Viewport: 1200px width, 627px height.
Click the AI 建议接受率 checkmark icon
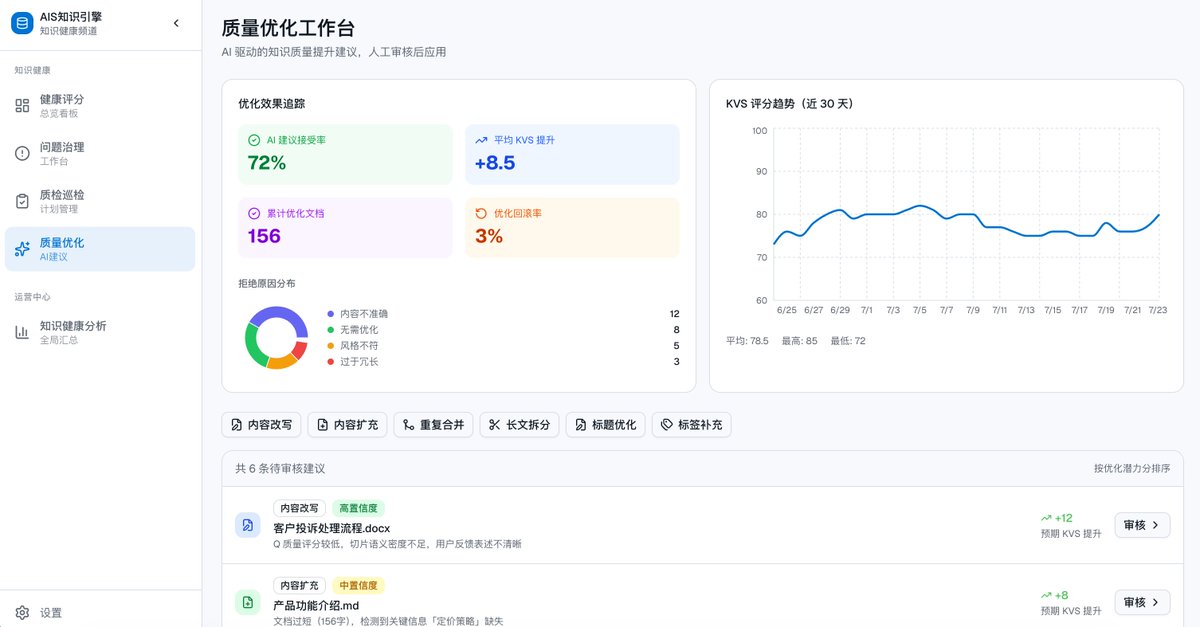[254, 140]
